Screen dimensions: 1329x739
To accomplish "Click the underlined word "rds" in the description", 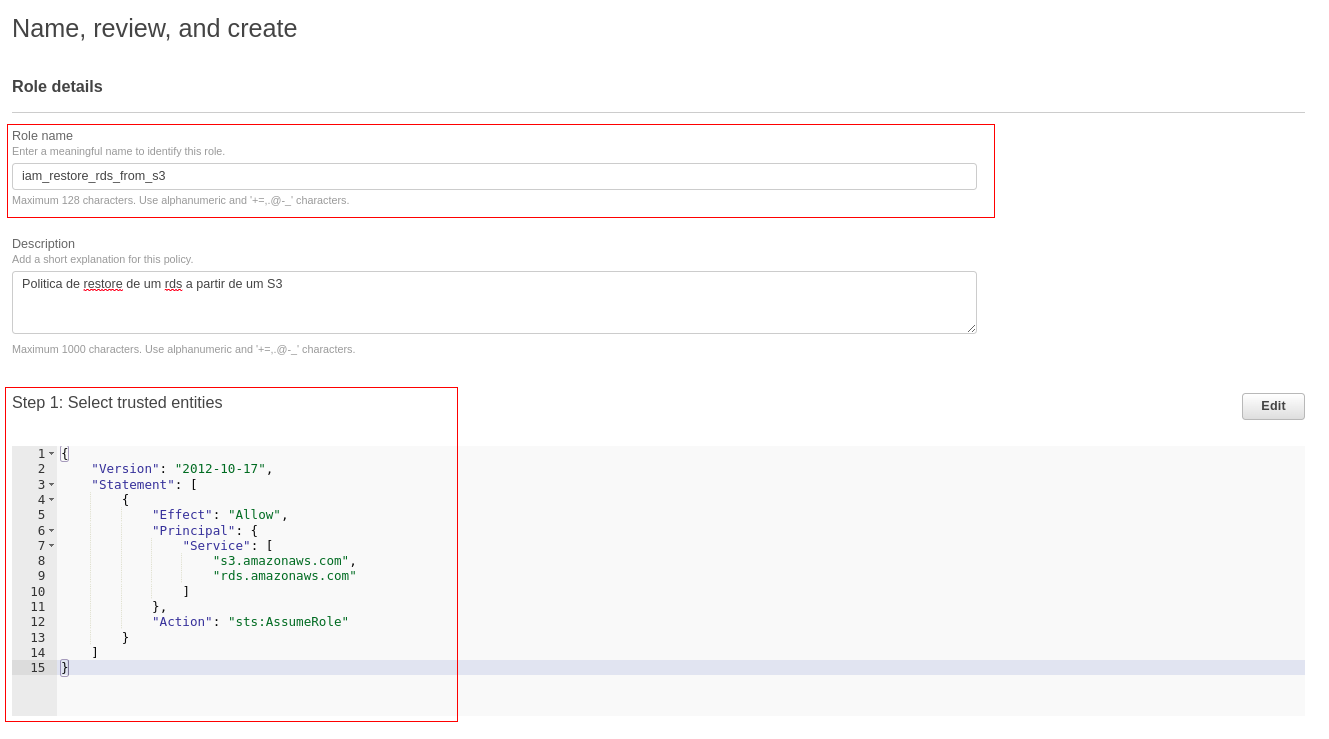I will pos(173,284).
